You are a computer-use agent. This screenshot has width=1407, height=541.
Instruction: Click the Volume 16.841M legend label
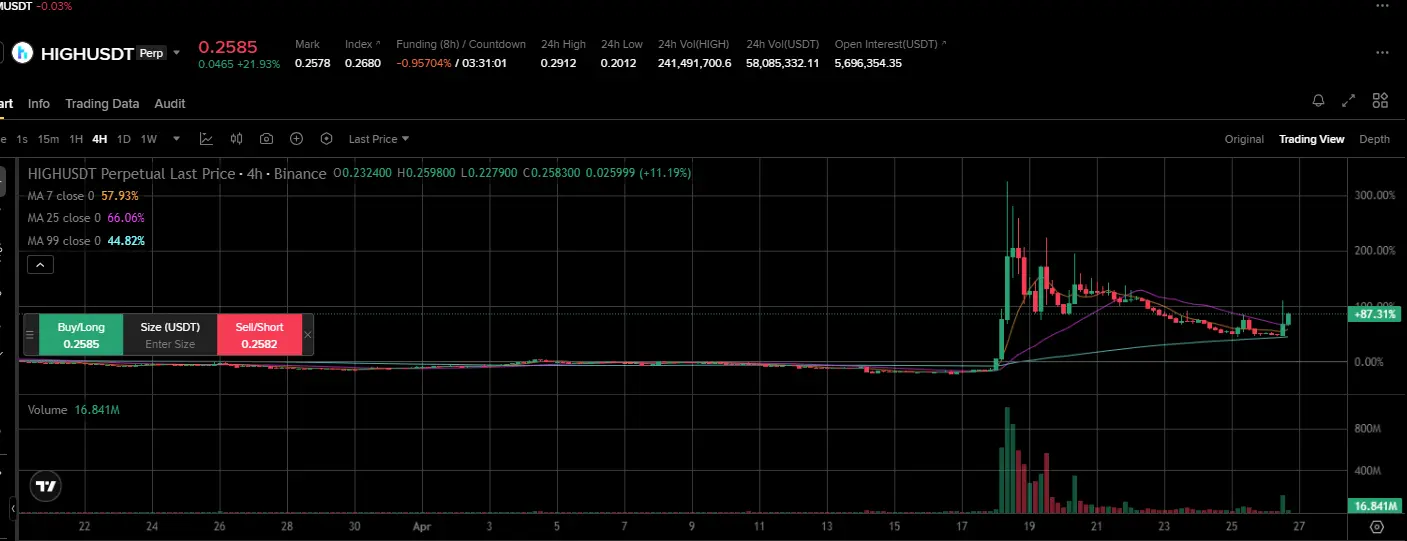click(74, 410)
